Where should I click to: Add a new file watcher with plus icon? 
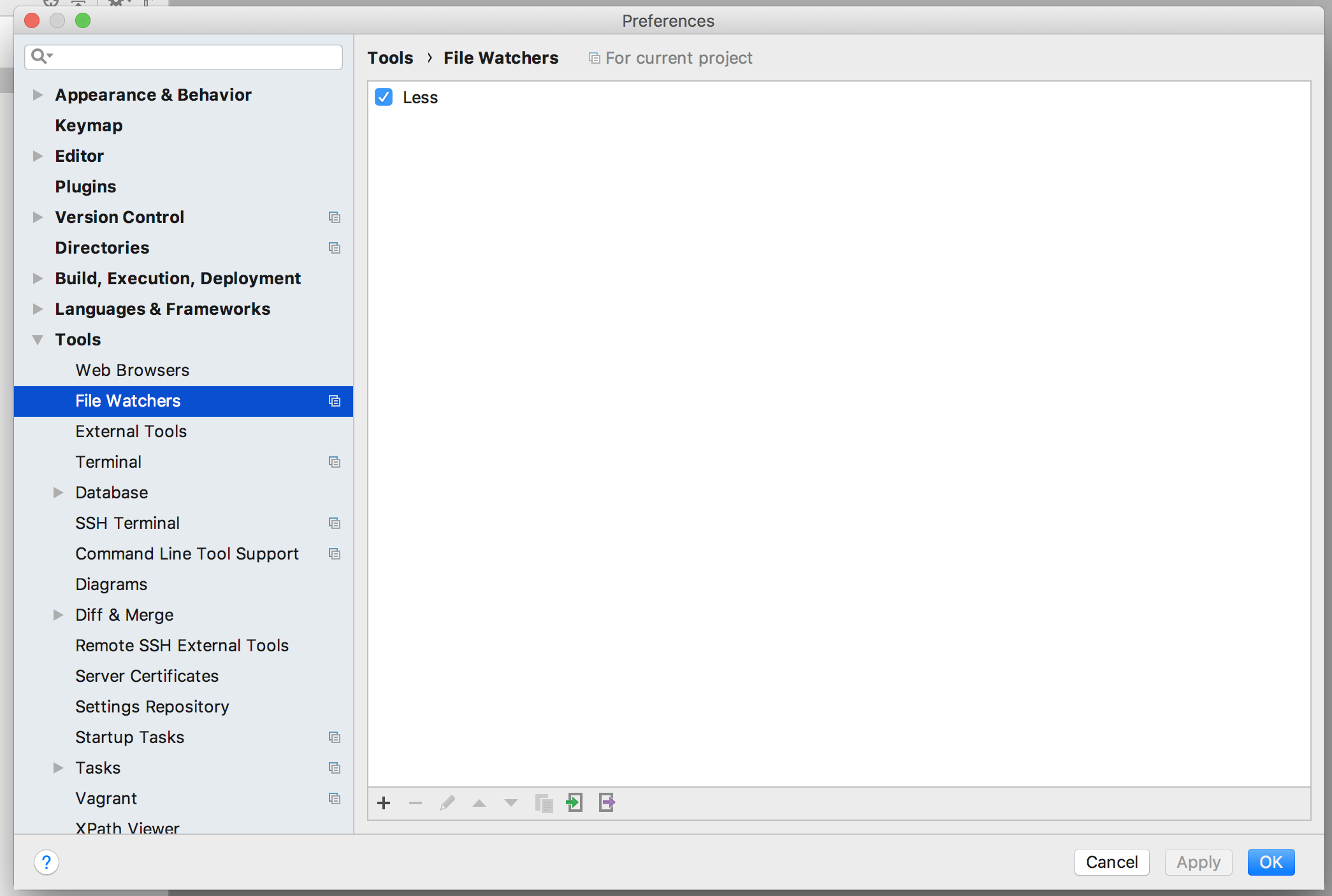click(384, 803)
